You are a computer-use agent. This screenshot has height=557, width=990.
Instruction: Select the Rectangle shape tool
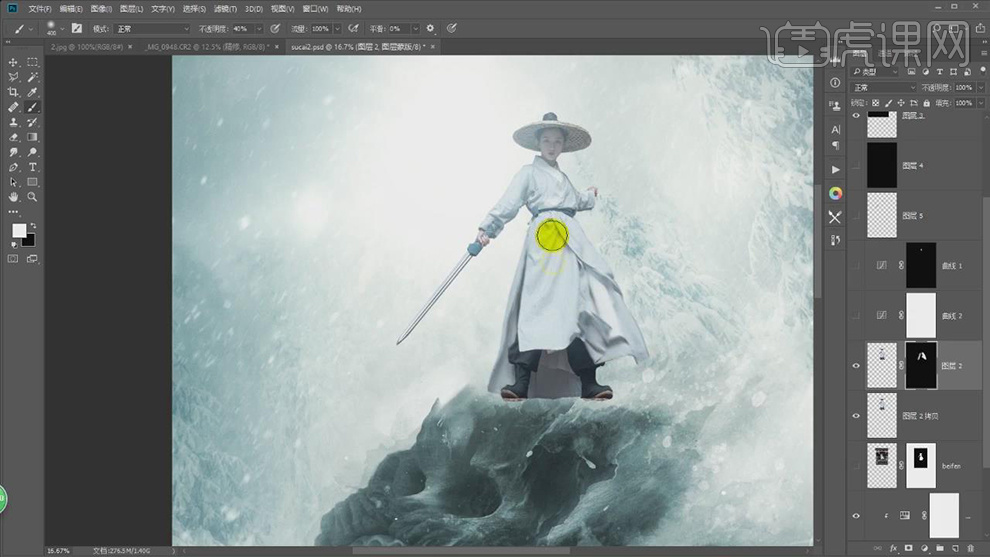click(32, 182)
